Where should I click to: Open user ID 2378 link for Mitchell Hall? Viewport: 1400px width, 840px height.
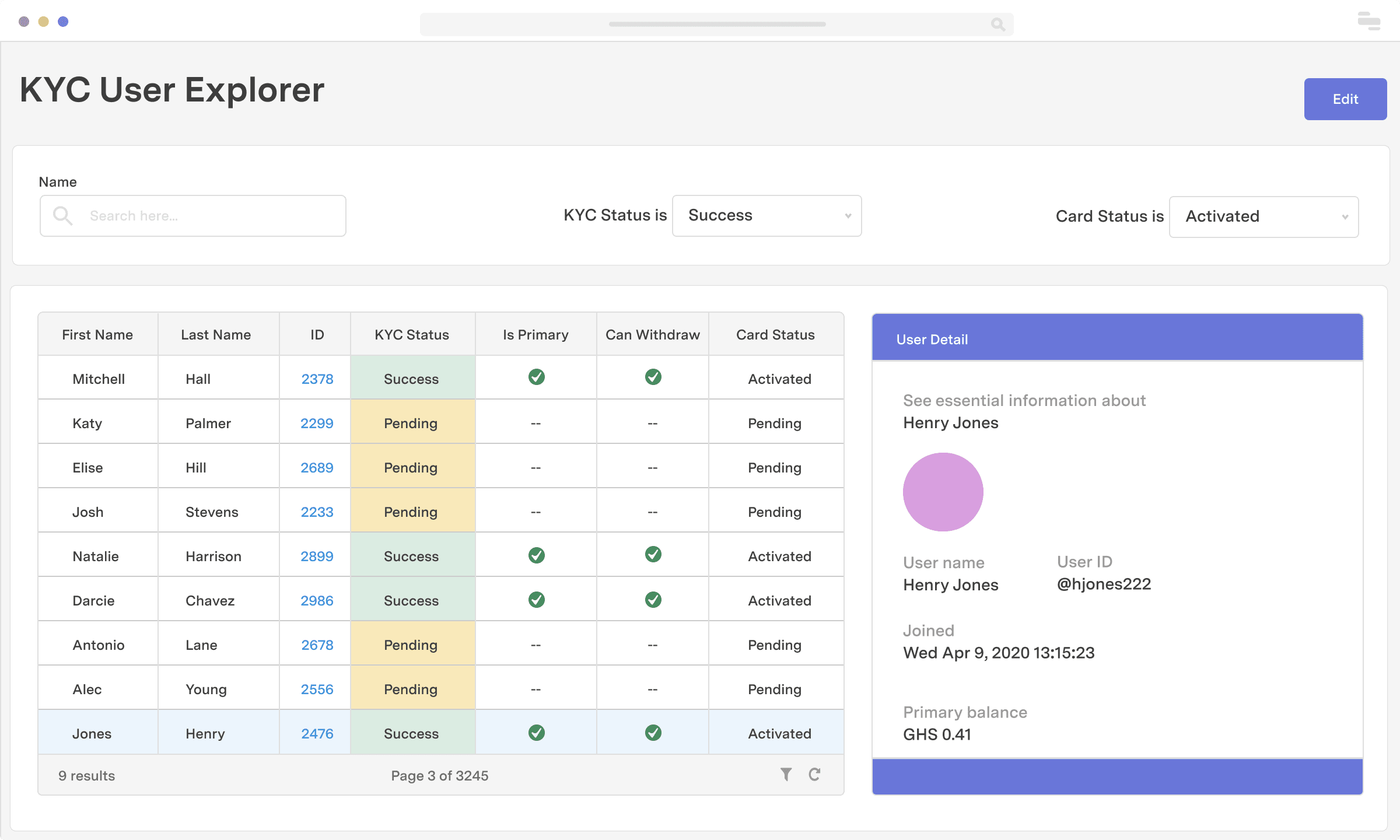coord(316,379)
